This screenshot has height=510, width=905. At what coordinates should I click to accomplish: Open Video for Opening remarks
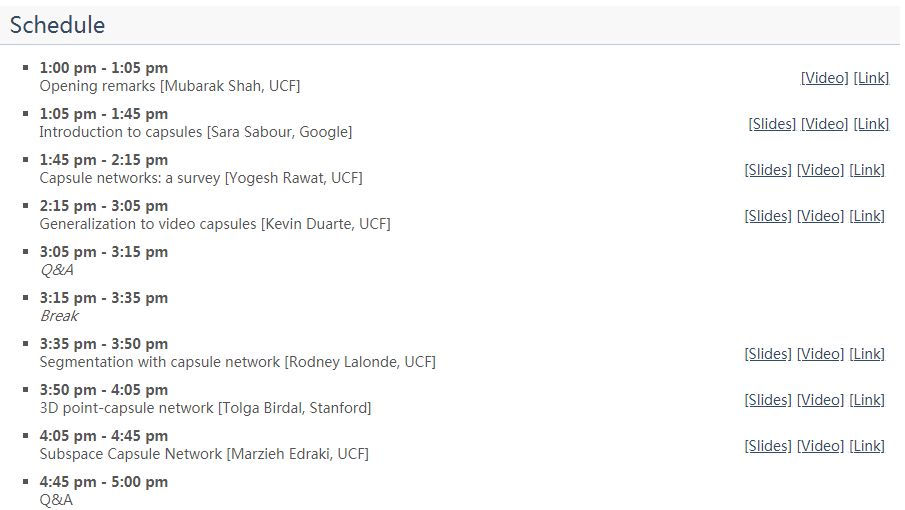coord(824,78)
